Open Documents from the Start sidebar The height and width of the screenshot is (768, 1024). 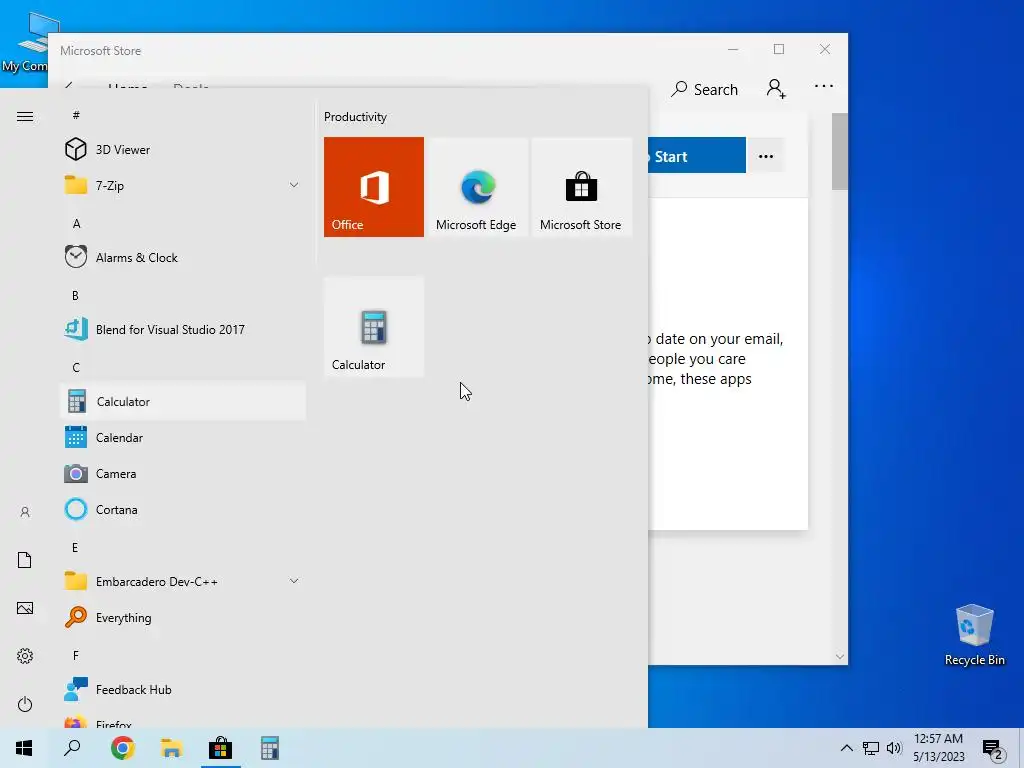(25, 560)
